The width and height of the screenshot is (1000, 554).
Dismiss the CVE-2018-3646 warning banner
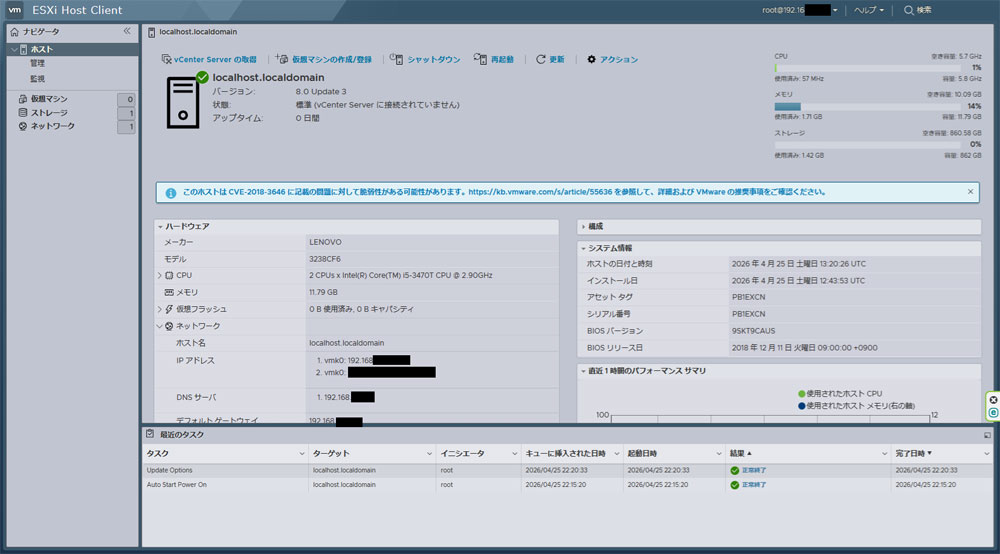tap(970, 191)
